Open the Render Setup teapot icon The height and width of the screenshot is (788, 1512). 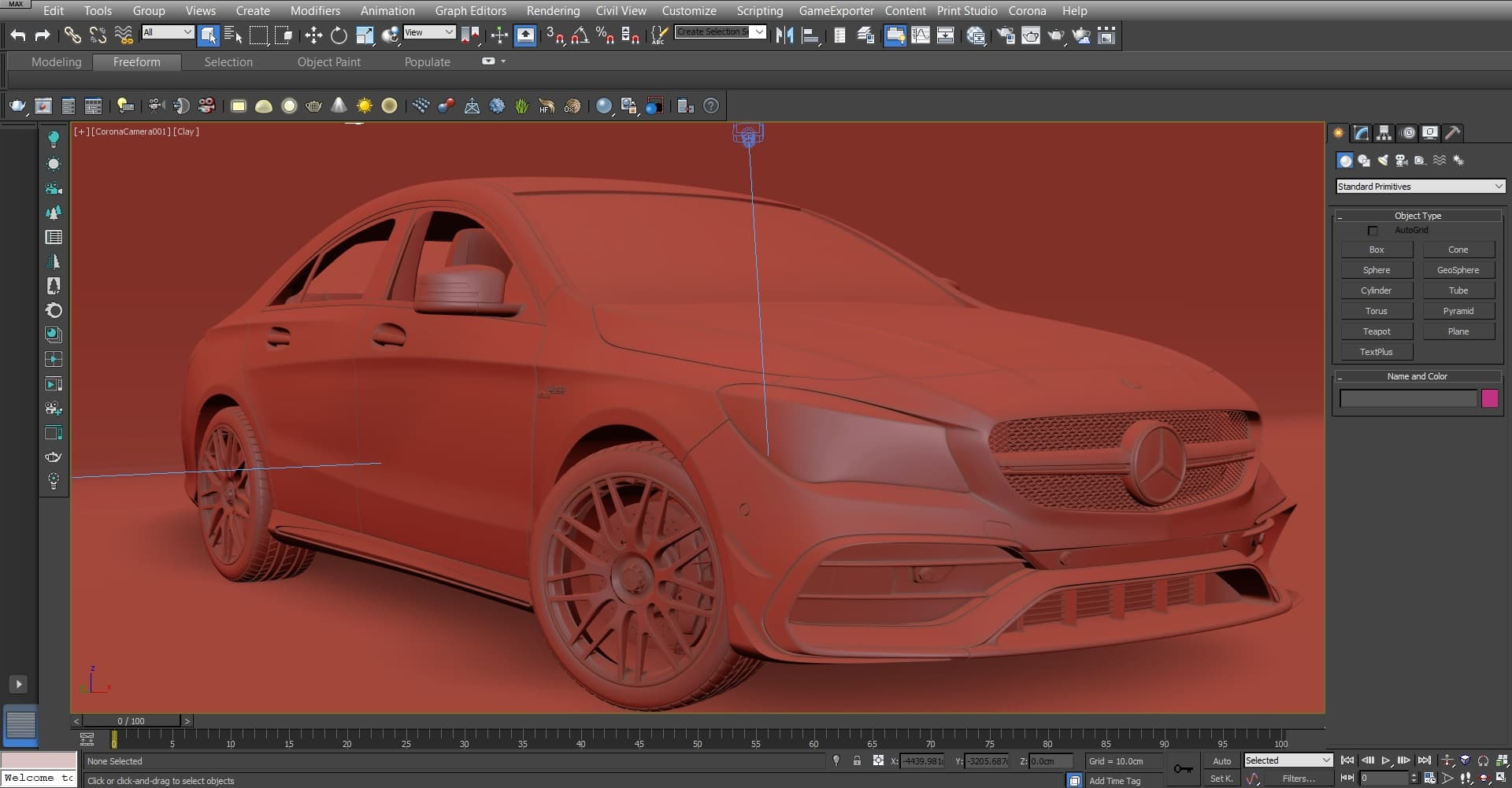[1006, 35]
